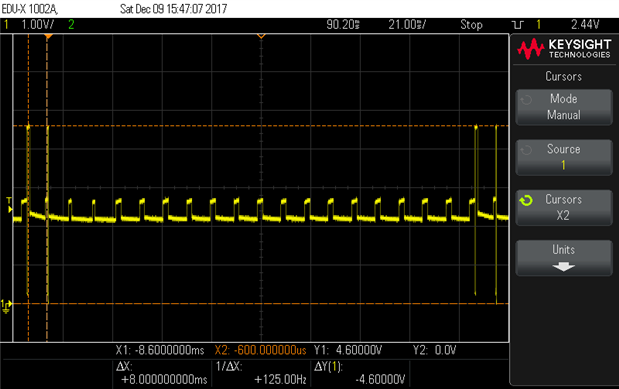Click the hollow orange time reference marker
The image size is (619, 389).
click(x=261, y=36)
